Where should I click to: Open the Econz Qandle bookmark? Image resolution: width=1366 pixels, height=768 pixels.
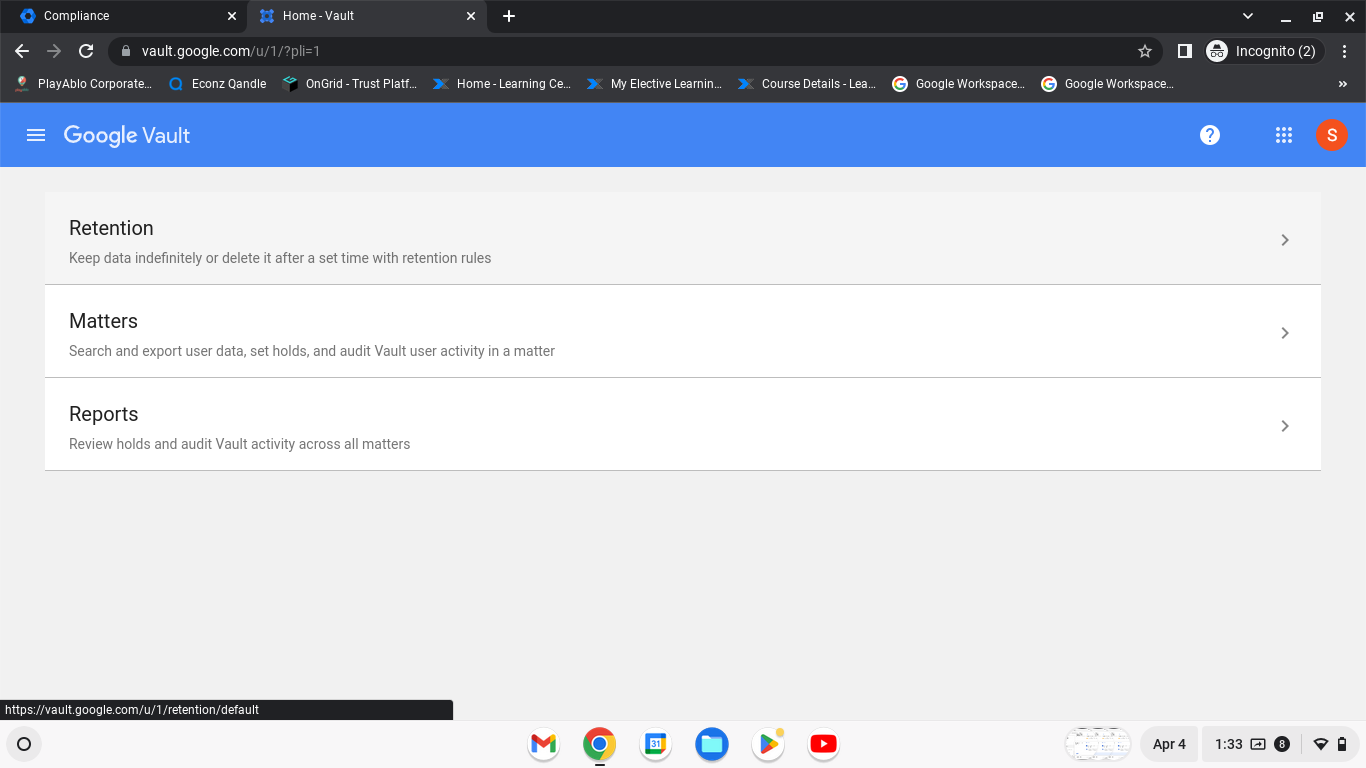(218, 84)
